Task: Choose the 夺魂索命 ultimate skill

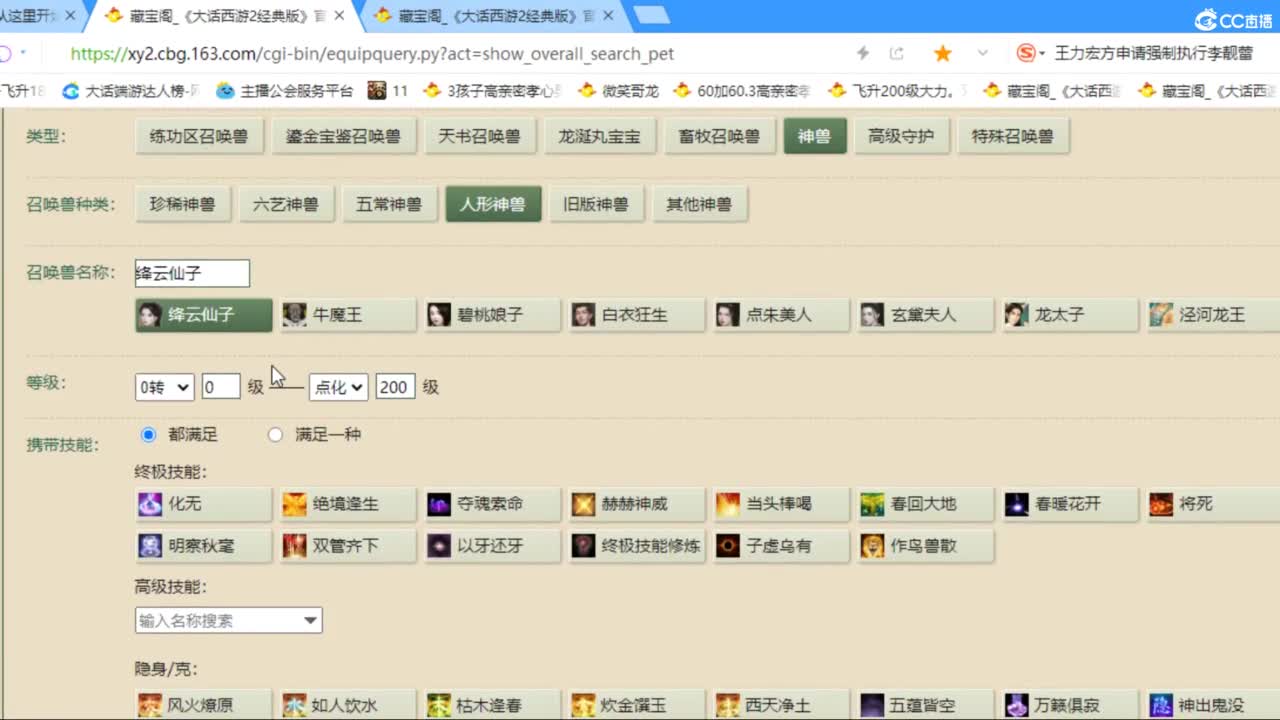Action: point(491,504)
